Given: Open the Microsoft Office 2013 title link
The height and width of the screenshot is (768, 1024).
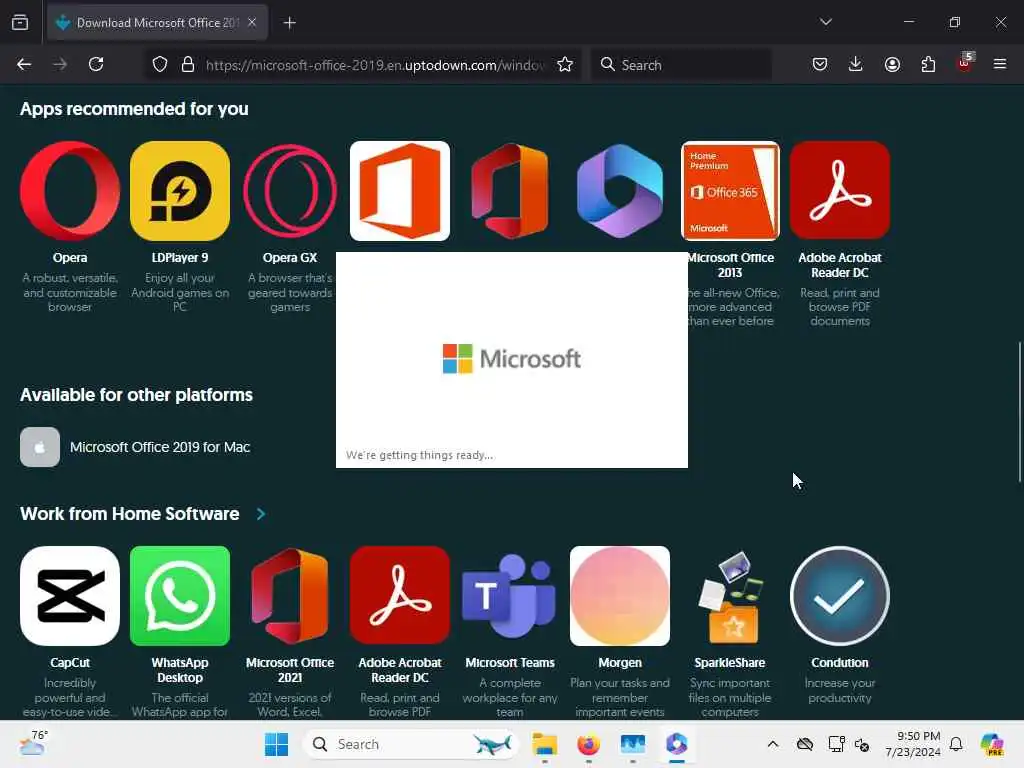Looking at the screenshot, I should click(730, 265).
